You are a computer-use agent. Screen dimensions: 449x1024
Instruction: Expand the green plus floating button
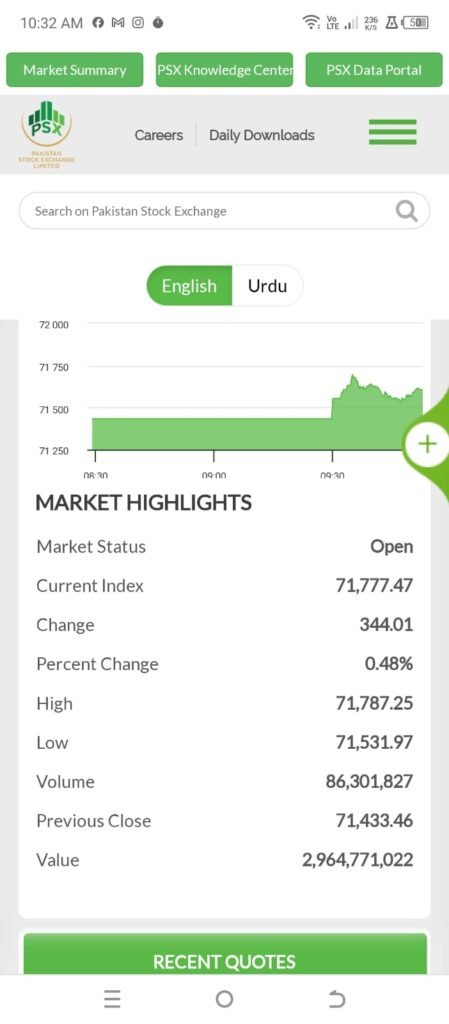tap(427, 445)
